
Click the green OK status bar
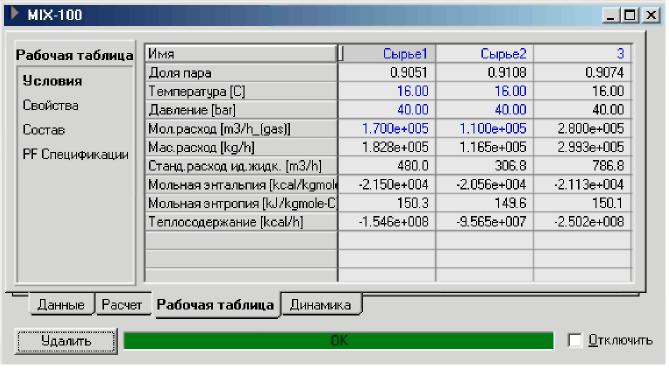(339, 340)
